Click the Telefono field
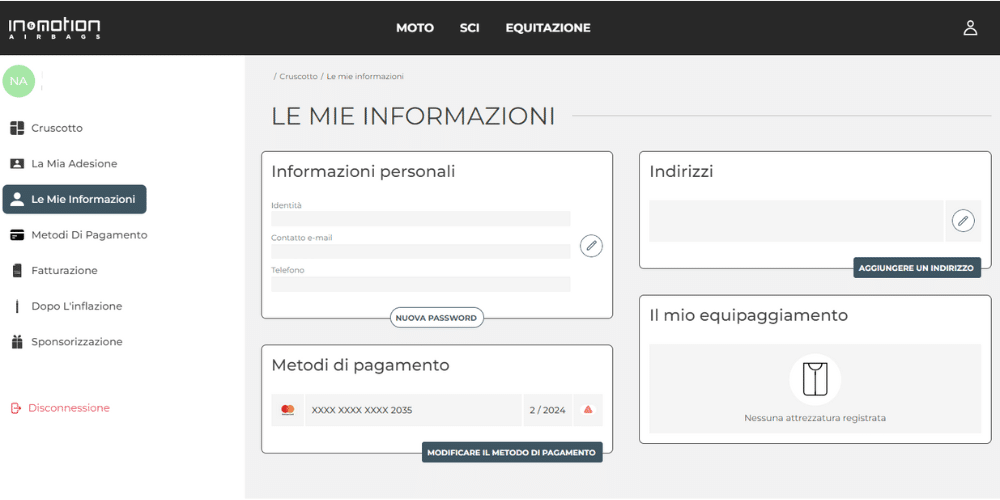1000x500 pixels. tap(420, 284)
